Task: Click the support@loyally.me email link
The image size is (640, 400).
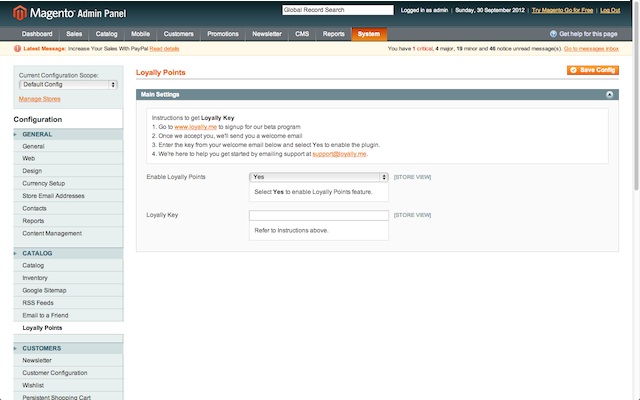Action: pyautogui.click(x=339, y=154)
